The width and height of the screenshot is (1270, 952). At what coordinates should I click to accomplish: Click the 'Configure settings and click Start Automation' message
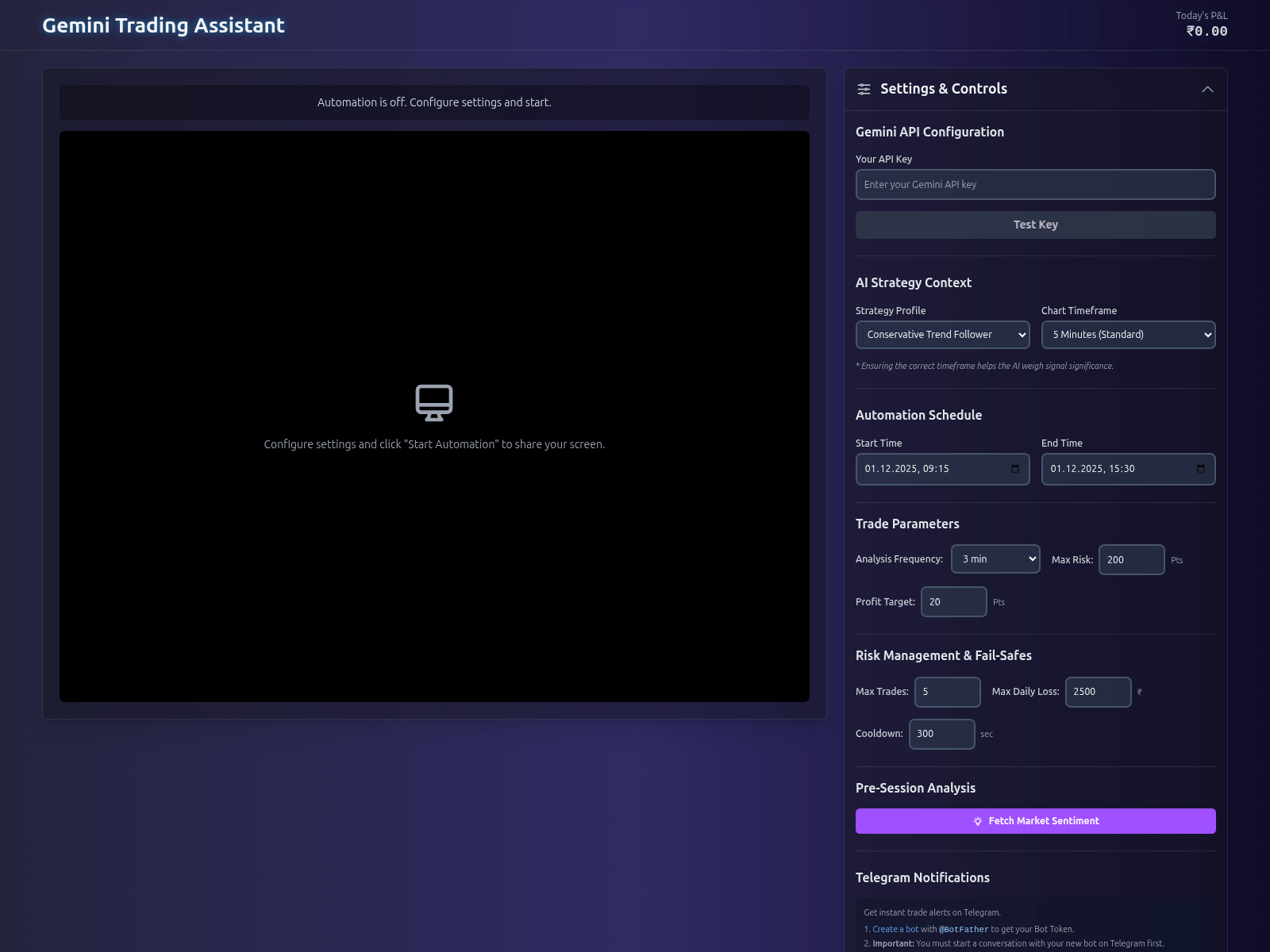click(x=434, y=444)
